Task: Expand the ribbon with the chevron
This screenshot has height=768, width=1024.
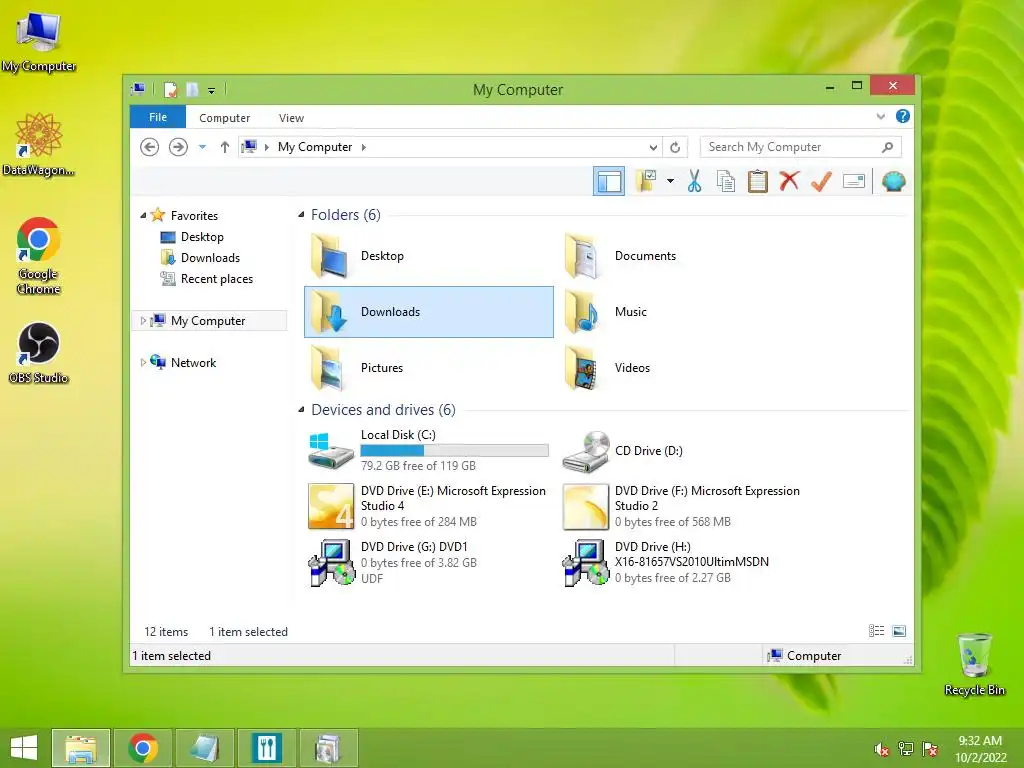Action: point(880,117)
